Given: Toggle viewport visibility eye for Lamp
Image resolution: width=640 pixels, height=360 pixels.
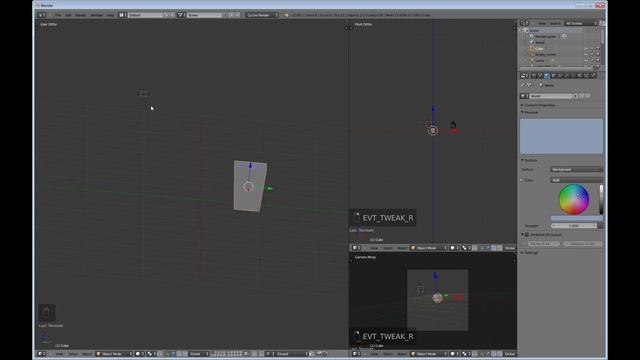Looking at the screenshot, I should coord(586,60).
